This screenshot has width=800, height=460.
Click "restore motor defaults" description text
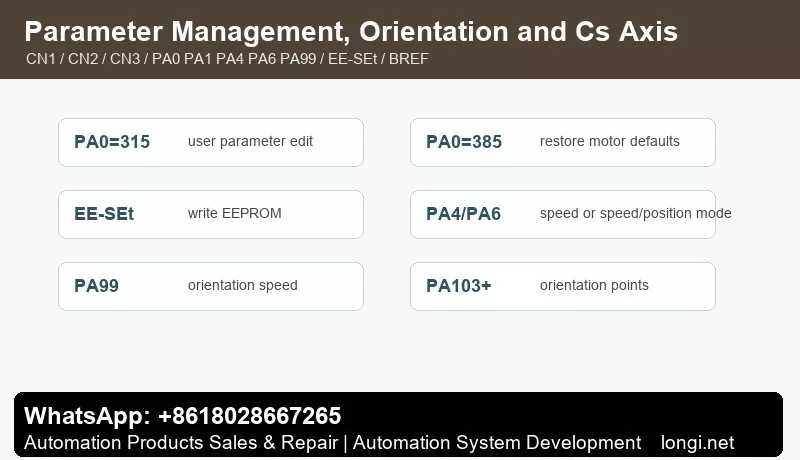pos(610,141)
